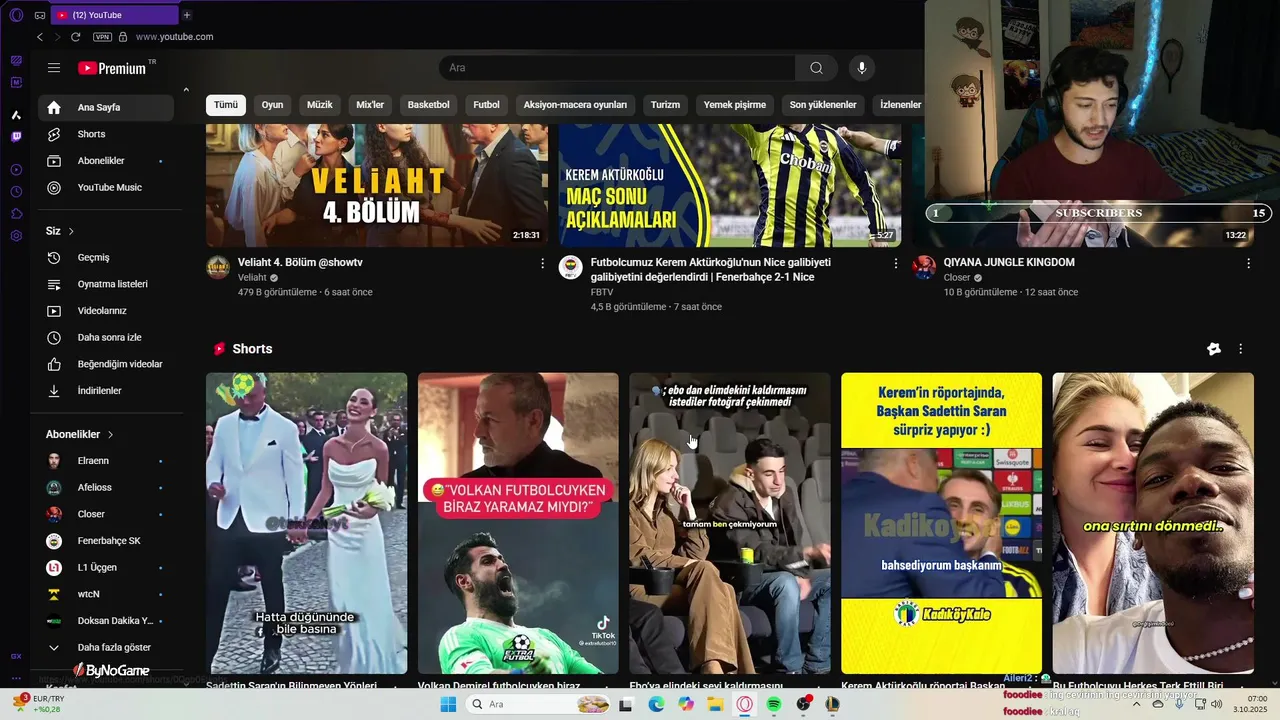The width and height of the screenshot is (1280, 720).
Task: Open Beğendiğim videolar in the sidebar
Action: [x=106, y=364]
